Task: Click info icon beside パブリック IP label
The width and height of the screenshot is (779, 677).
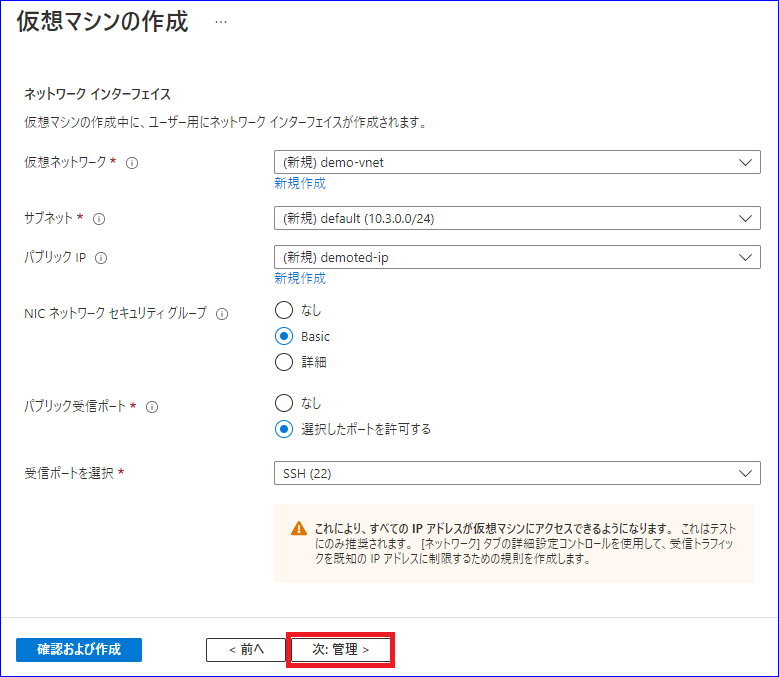Action: (x=101, y=258)
